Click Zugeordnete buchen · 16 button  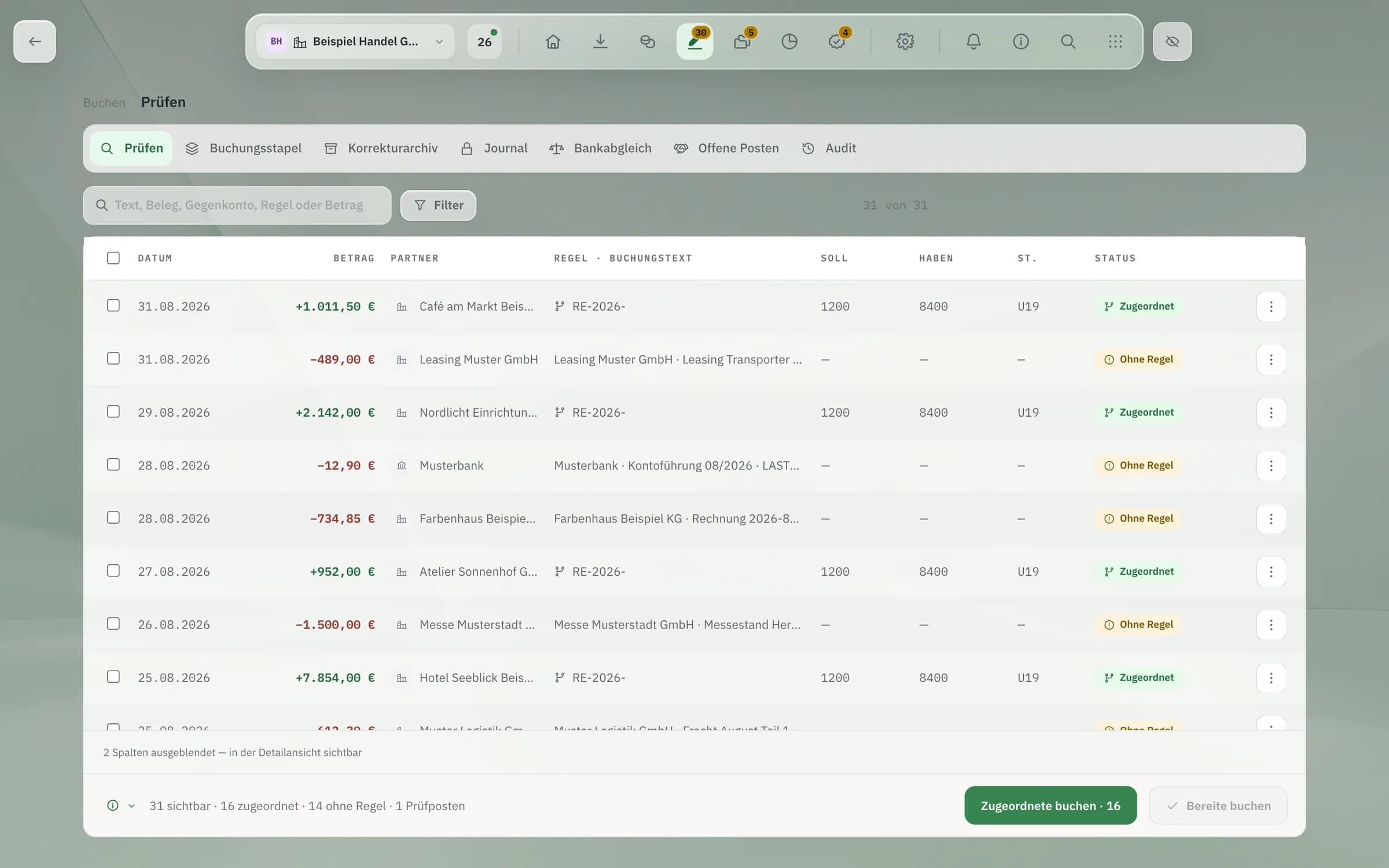coord(1050,806)
